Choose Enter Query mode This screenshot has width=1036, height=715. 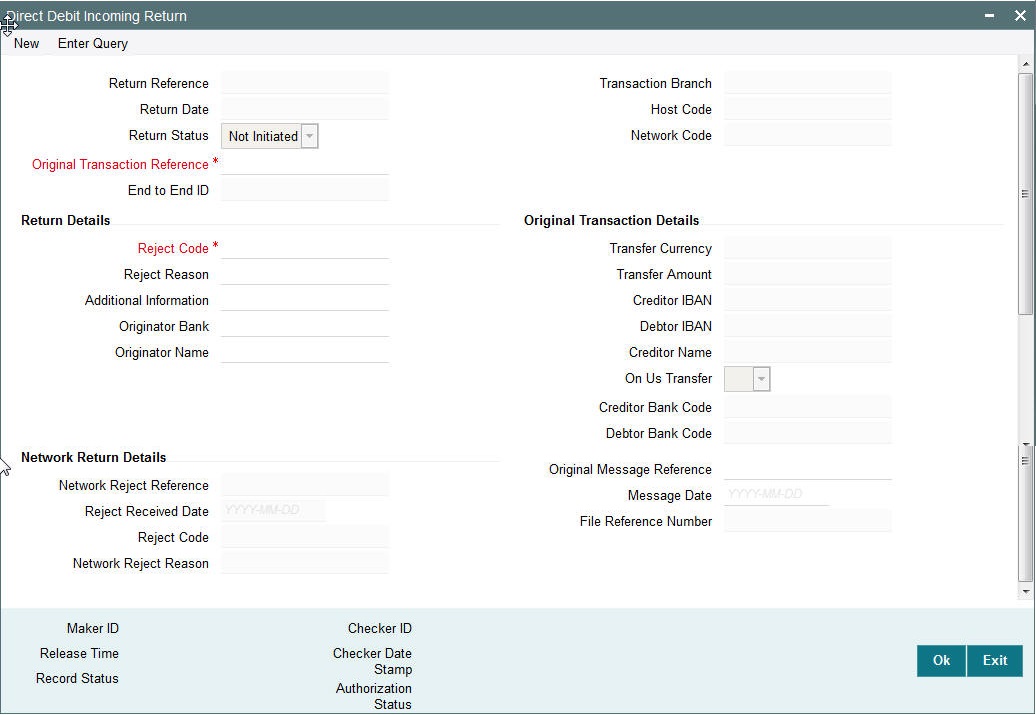coord(92,43)
